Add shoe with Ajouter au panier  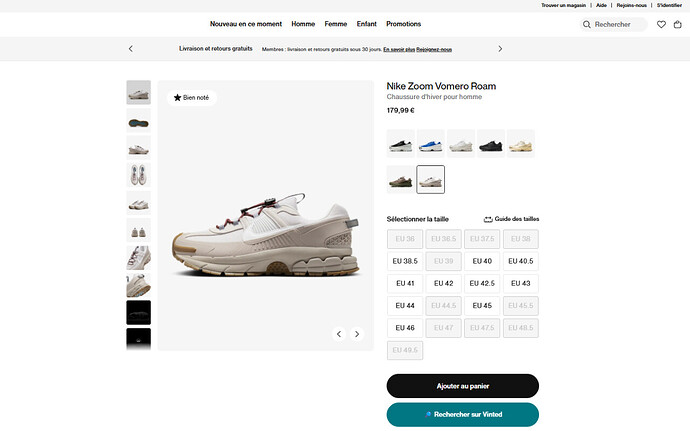coord(462,386)
